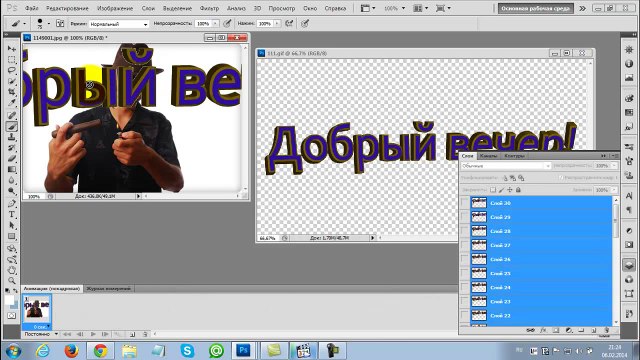Switch to Журнал измерений tab
Image resolution: width=640 pixels, height=360 pixels.
point(109,289)
